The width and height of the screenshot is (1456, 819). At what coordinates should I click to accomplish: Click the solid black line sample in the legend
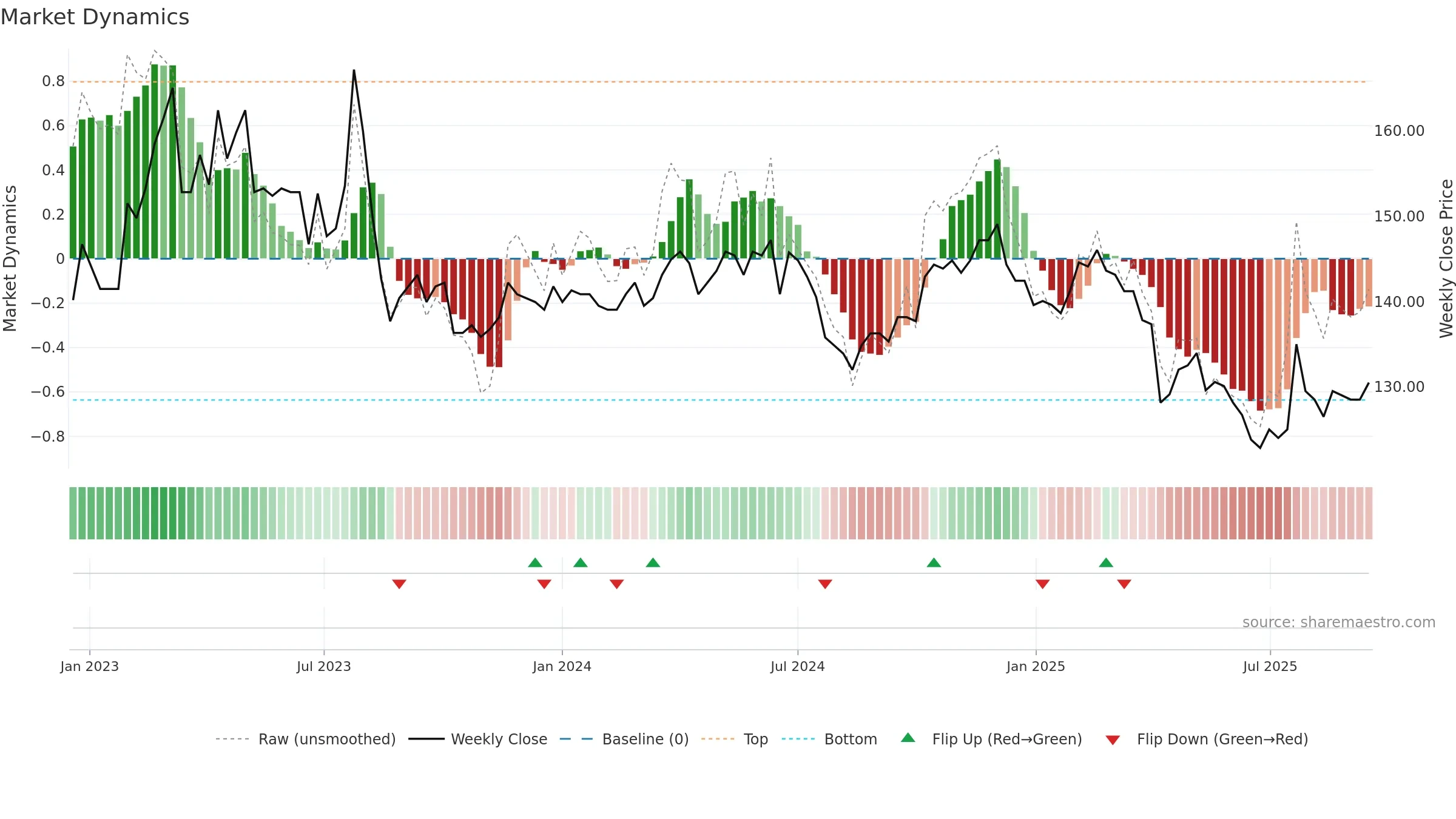pyautogui.click(x=426, y=739)
